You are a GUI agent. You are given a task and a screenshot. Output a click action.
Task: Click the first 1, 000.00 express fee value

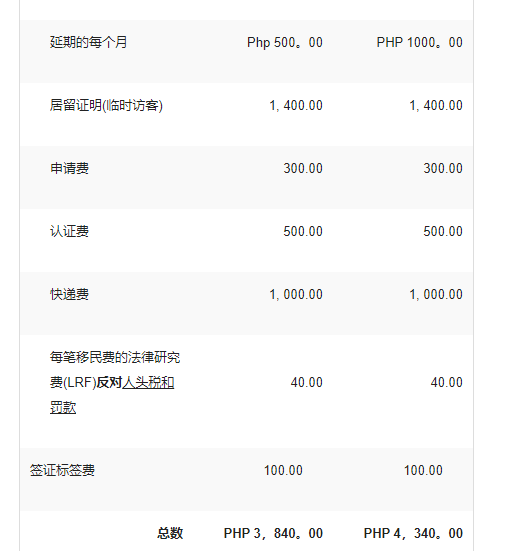coord(296,294)
